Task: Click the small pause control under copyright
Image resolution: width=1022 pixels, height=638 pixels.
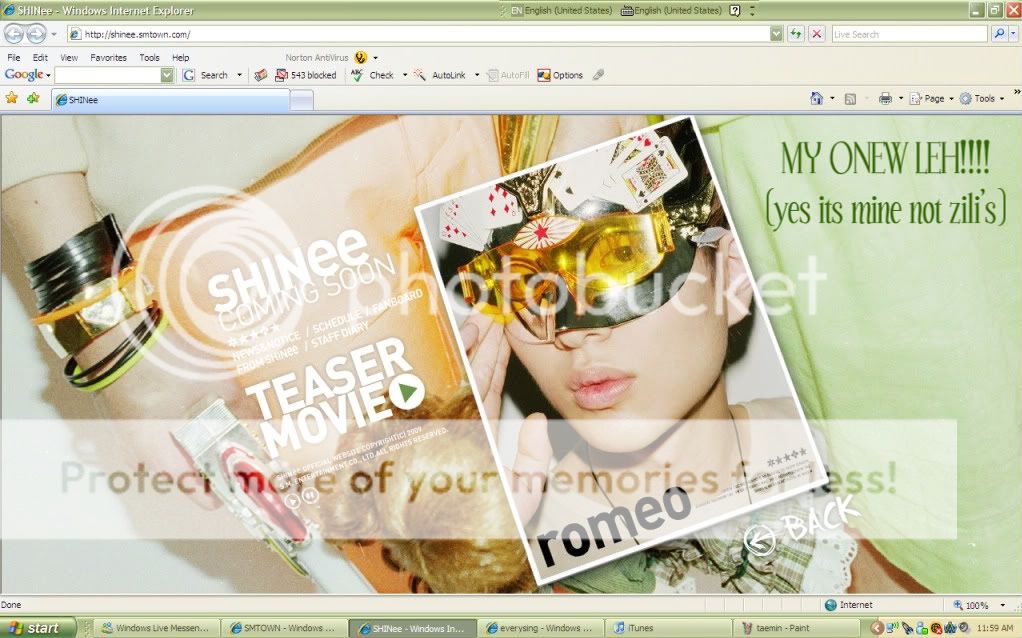Action: click(x=311, y=497)
